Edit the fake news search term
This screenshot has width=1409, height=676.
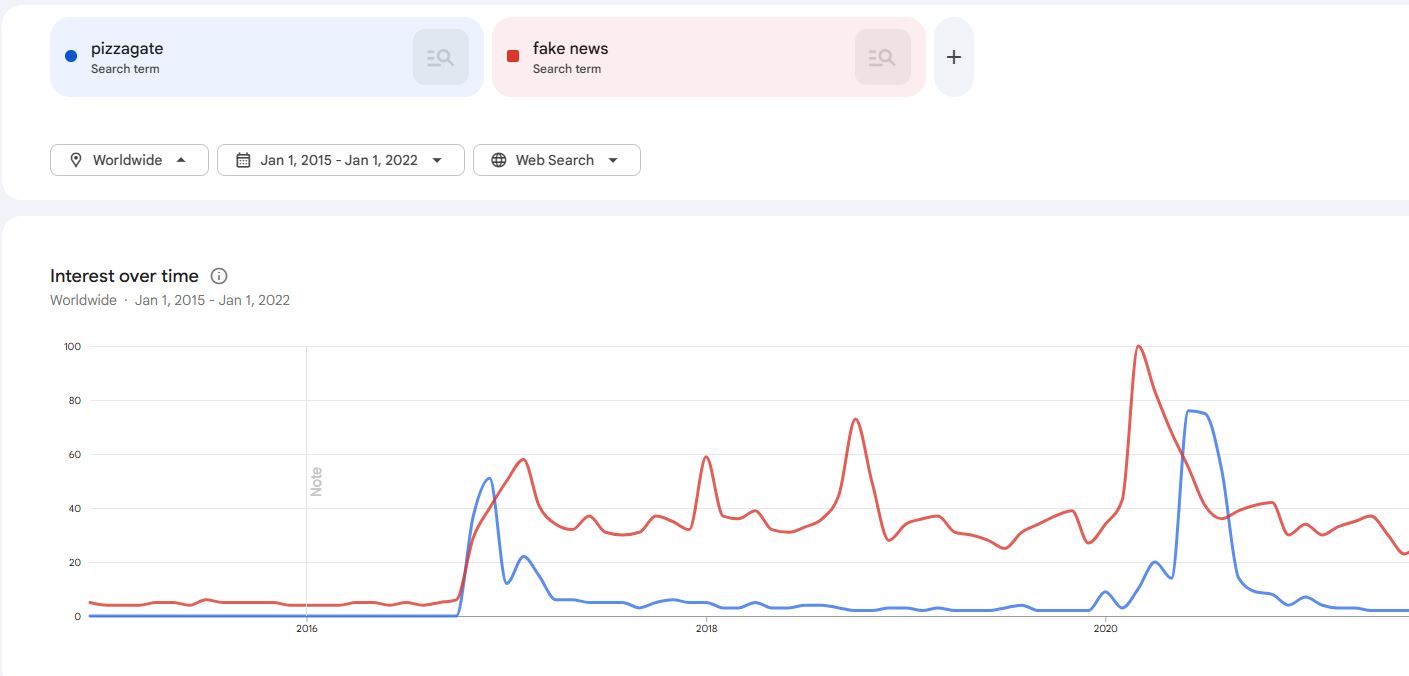pyautogui.click(x=570, y=48)
